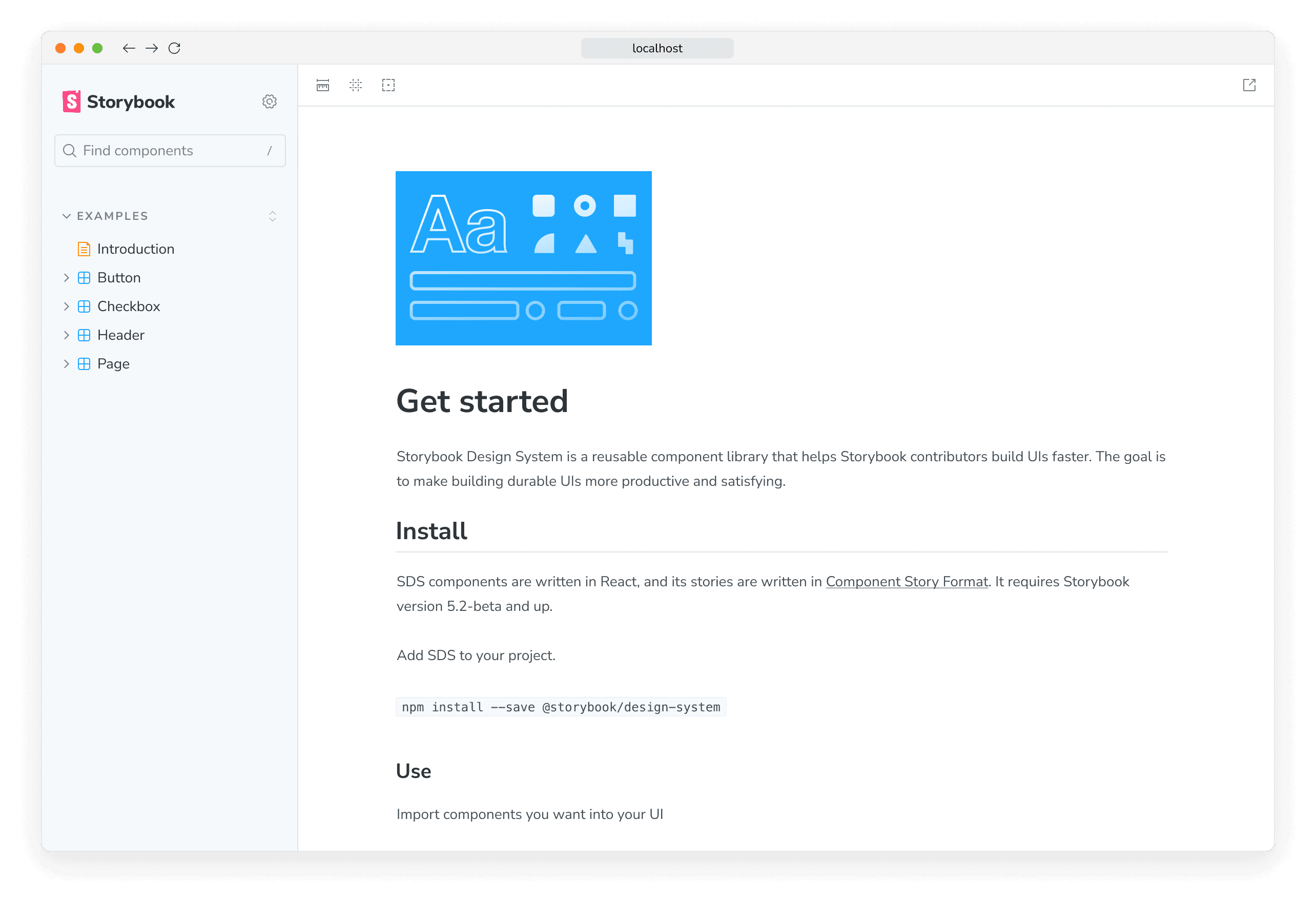Click the Find components search field
The height and width of the screenshot is (903, 1316).
click(x=169, y=150)
